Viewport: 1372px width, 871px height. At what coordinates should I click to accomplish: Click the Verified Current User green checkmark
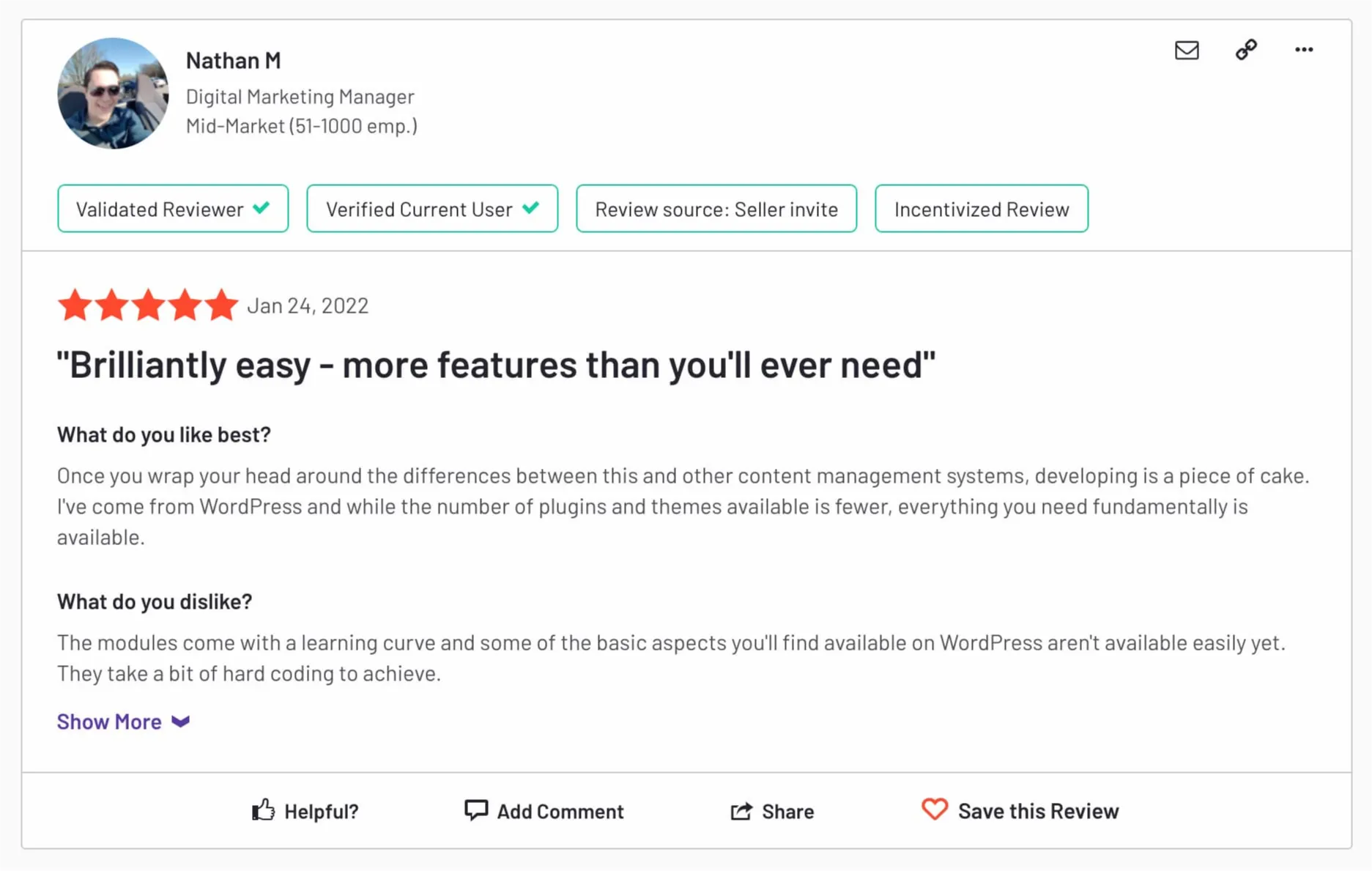tap(531, 208)
